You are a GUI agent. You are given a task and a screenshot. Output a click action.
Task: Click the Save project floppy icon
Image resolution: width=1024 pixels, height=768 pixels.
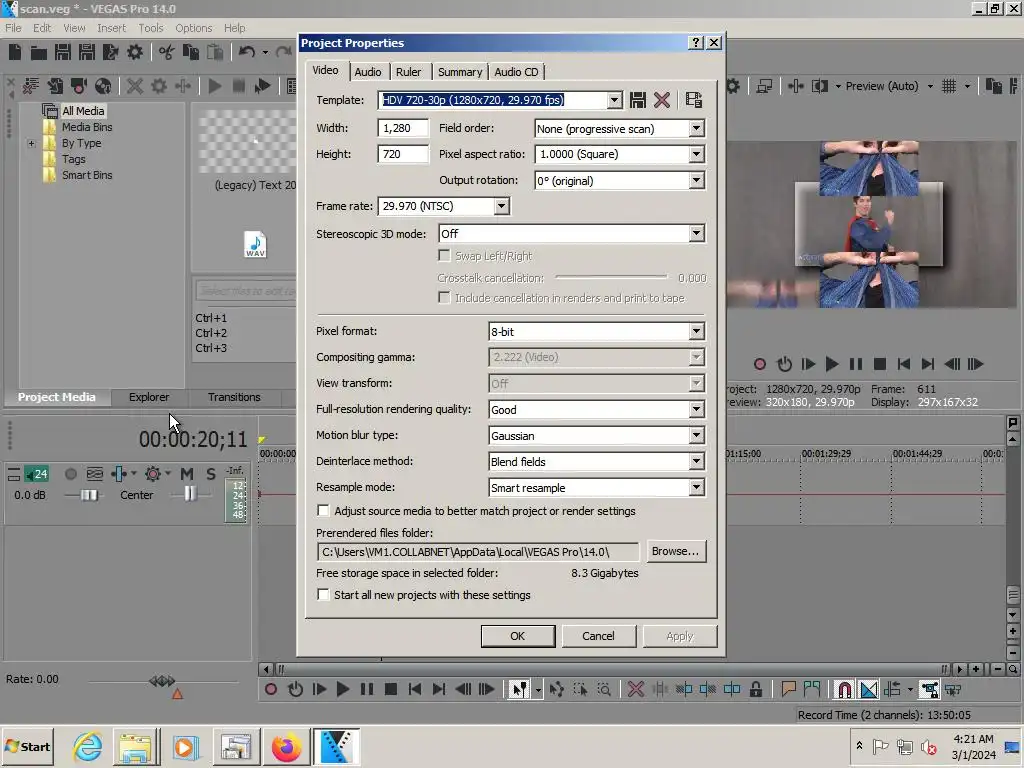[63, 52]
